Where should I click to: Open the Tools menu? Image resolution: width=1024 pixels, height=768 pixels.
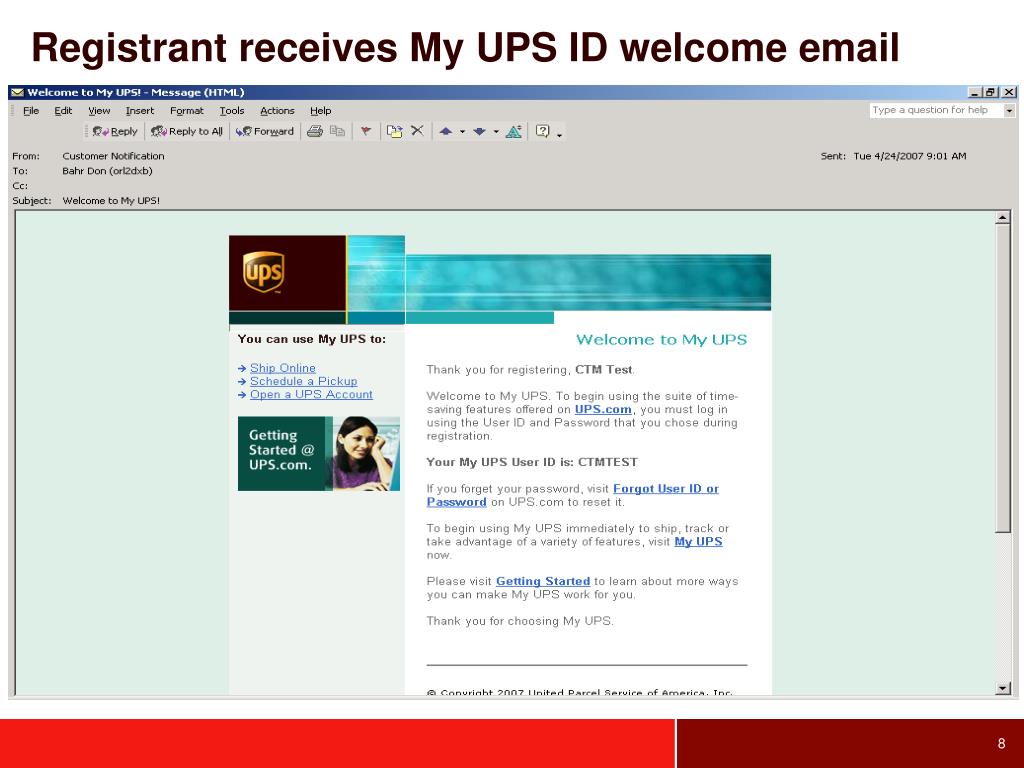[x=232, y=111]
